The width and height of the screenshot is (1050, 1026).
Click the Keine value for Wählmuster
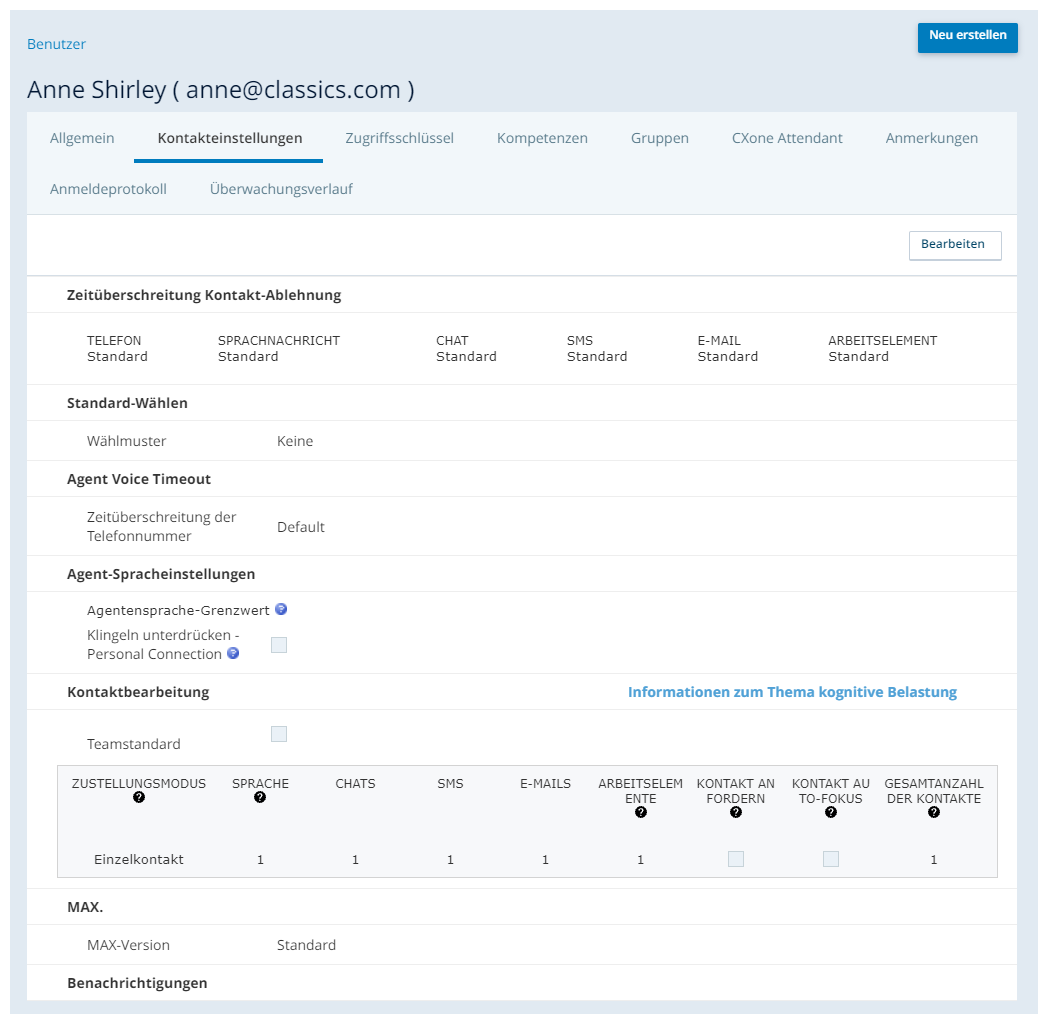pyautogui.click(x=295, y=441)
